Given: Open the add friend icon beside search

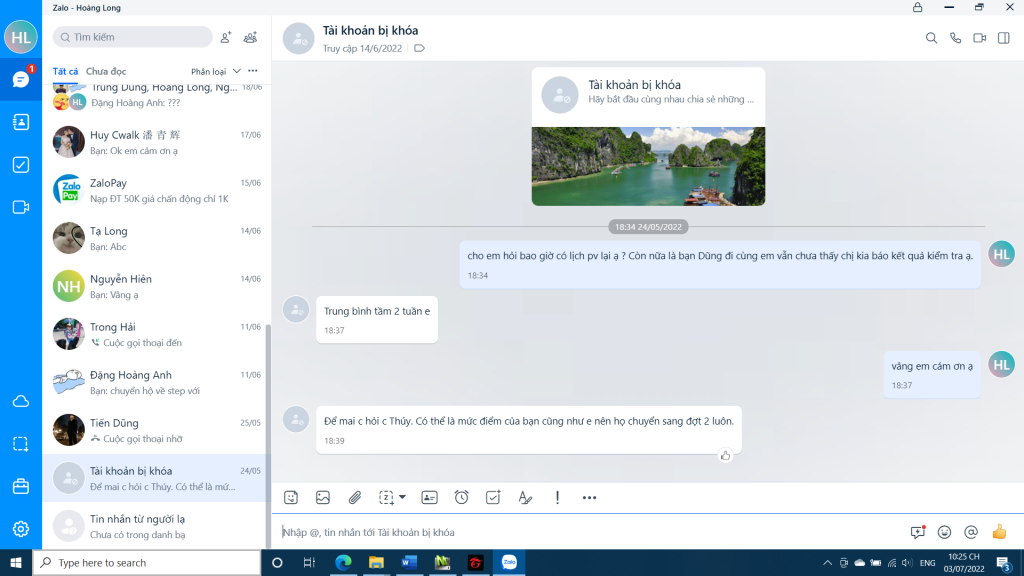Looking at the screenshot, I should pos(226,37).
